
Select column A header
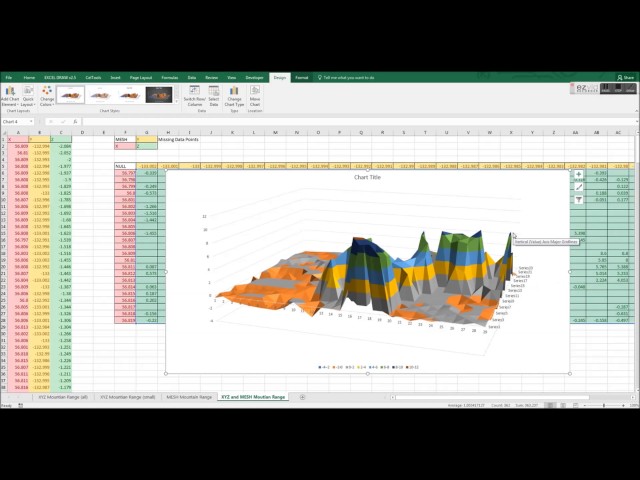coord(18,132)
